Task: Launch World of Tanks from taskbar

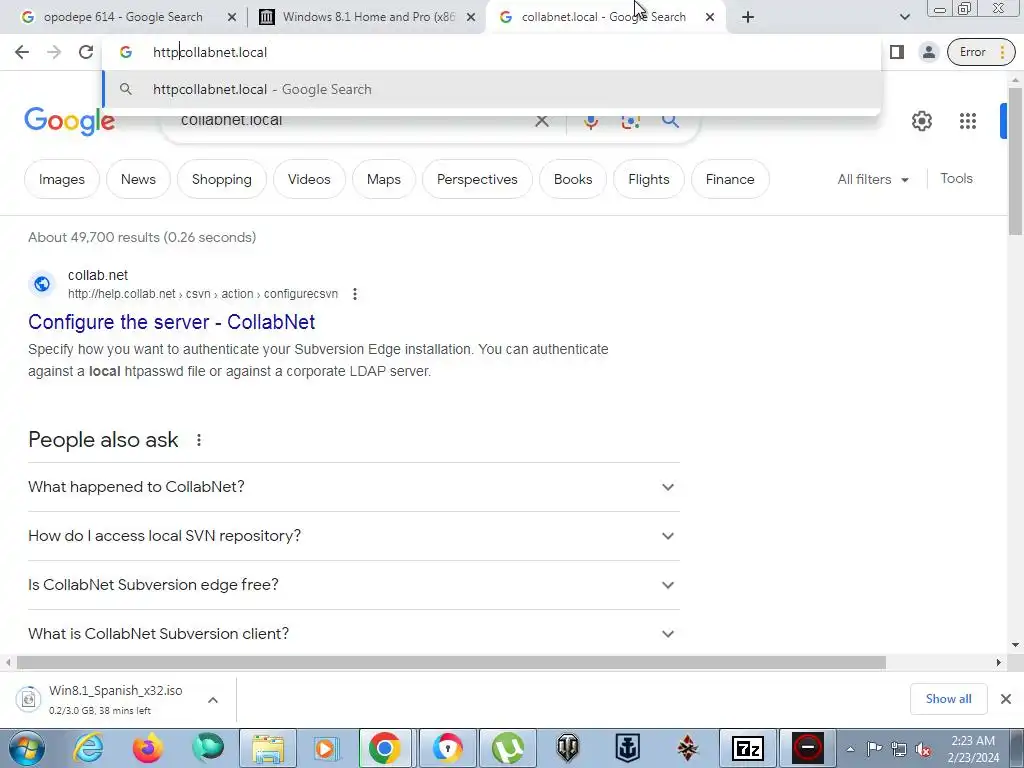Action: (x=568, y=748)
